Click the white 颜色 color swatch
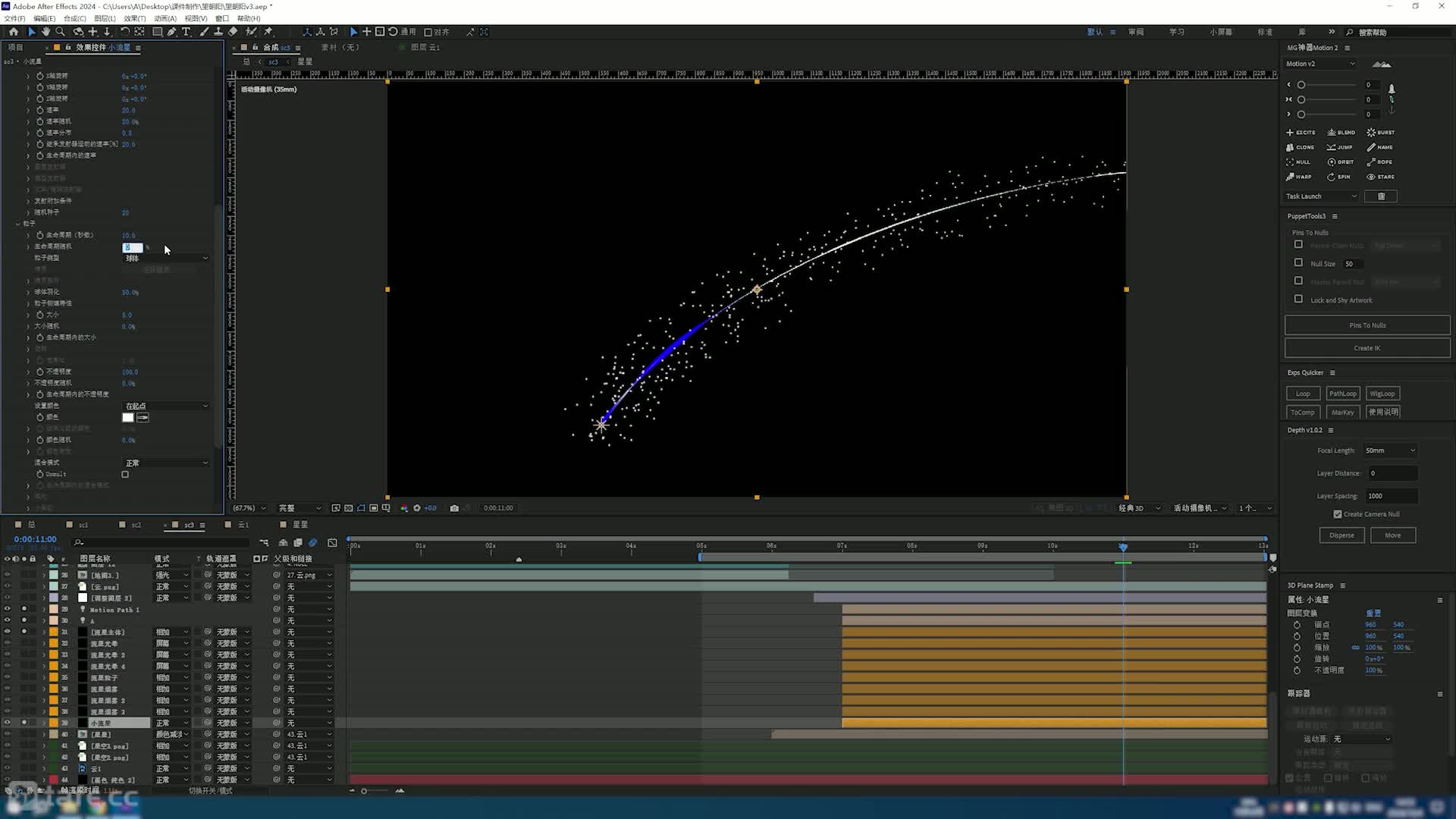This screenshot has height=819, width=1456. pos(127,418)
